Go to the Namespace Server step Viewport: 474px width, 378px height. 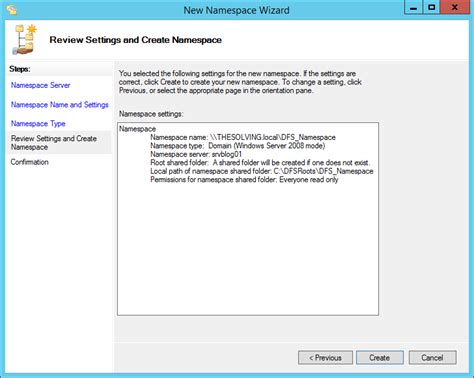40,85
